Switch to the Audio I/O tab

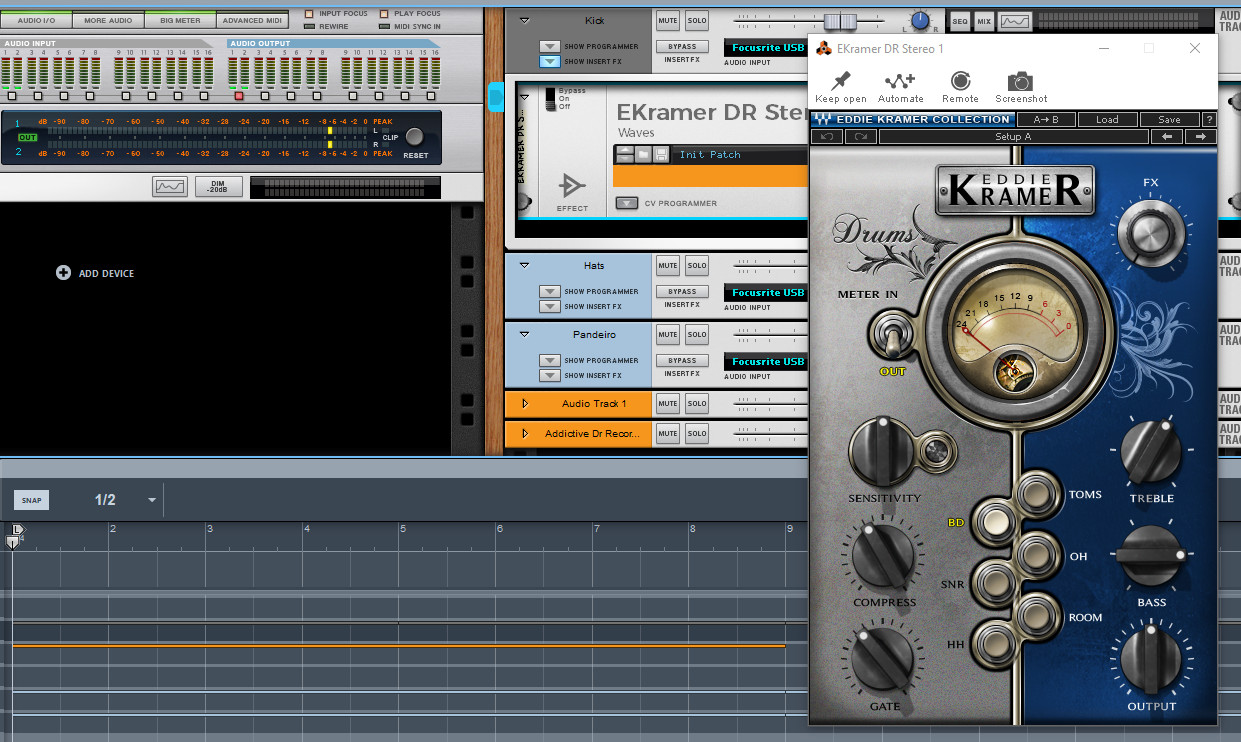[x=36, y=20]
